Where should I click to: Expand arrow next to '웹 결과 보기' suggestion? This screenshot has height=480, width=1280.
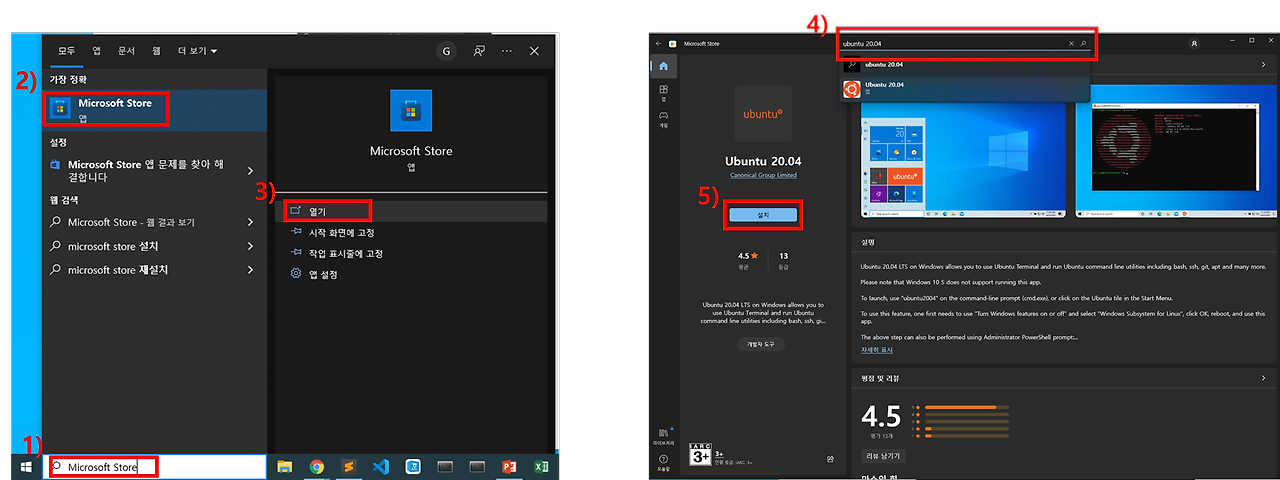pos(250,222)
